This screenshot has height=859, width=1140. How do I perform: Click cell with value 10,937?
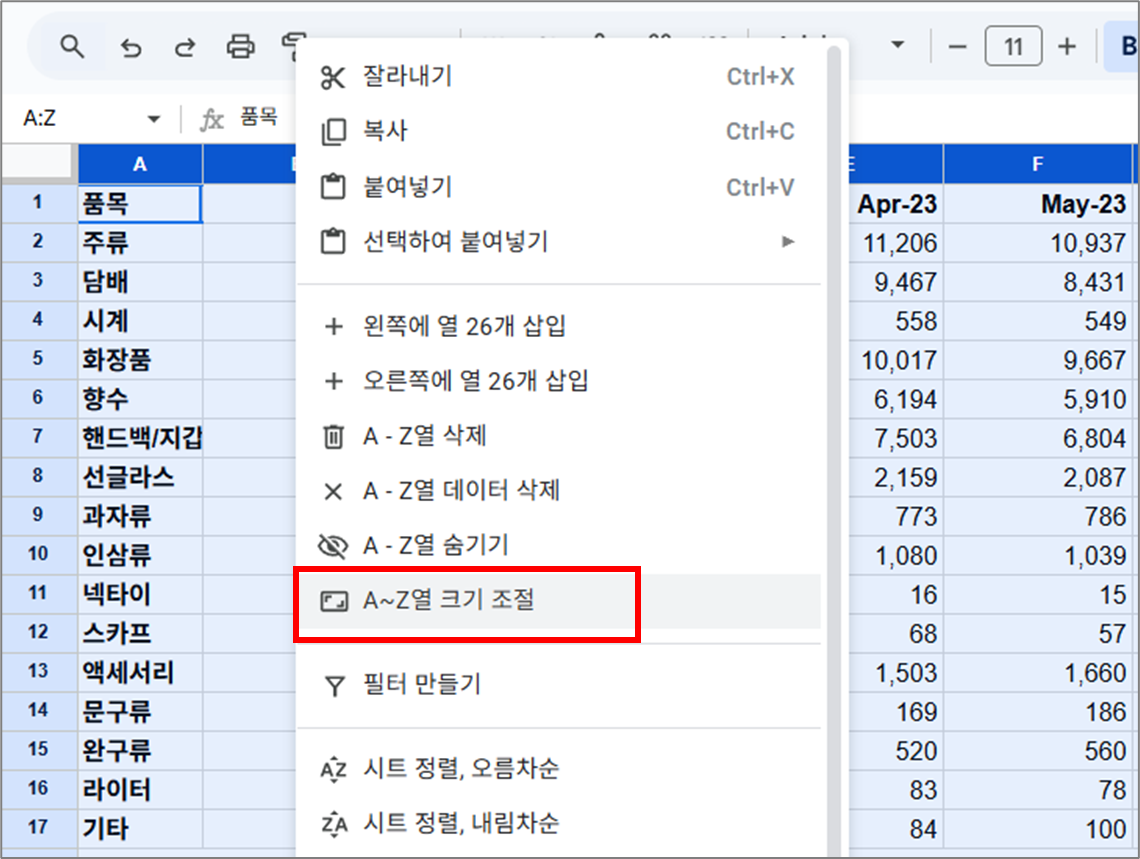click(x=1037, y=242)
